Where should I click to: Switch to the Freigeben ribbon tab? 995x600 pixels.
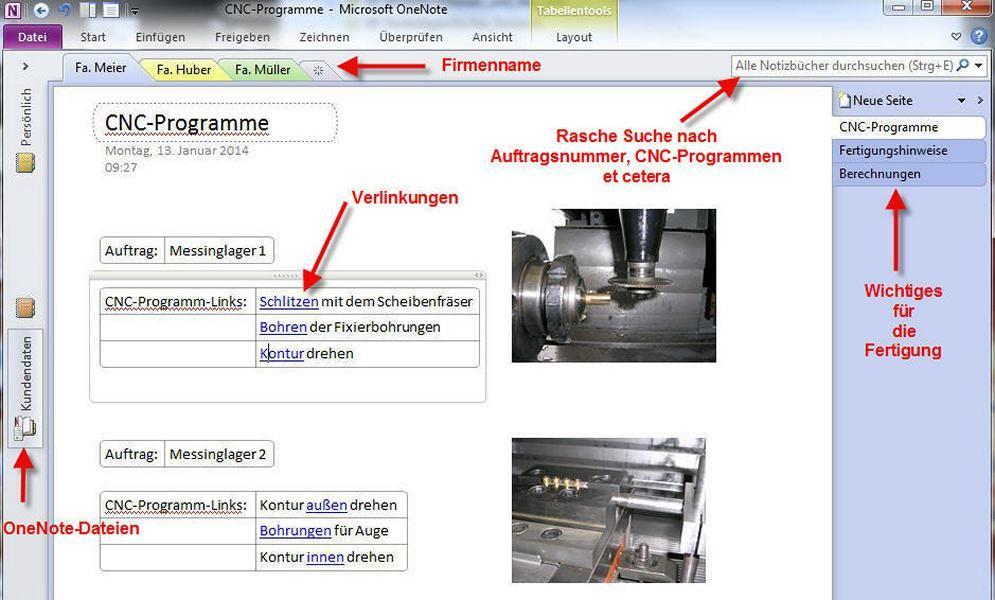242,37
